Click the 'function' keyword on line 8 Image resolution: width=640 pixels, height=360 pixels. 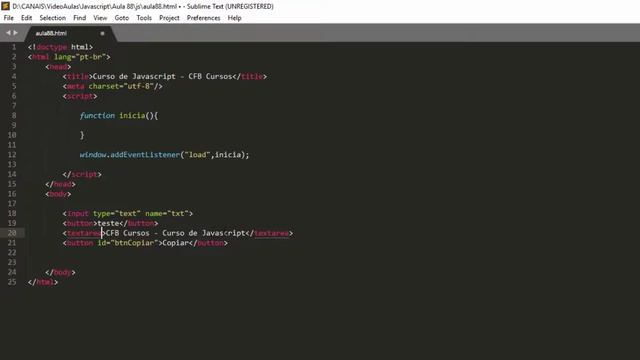point(97,116)
